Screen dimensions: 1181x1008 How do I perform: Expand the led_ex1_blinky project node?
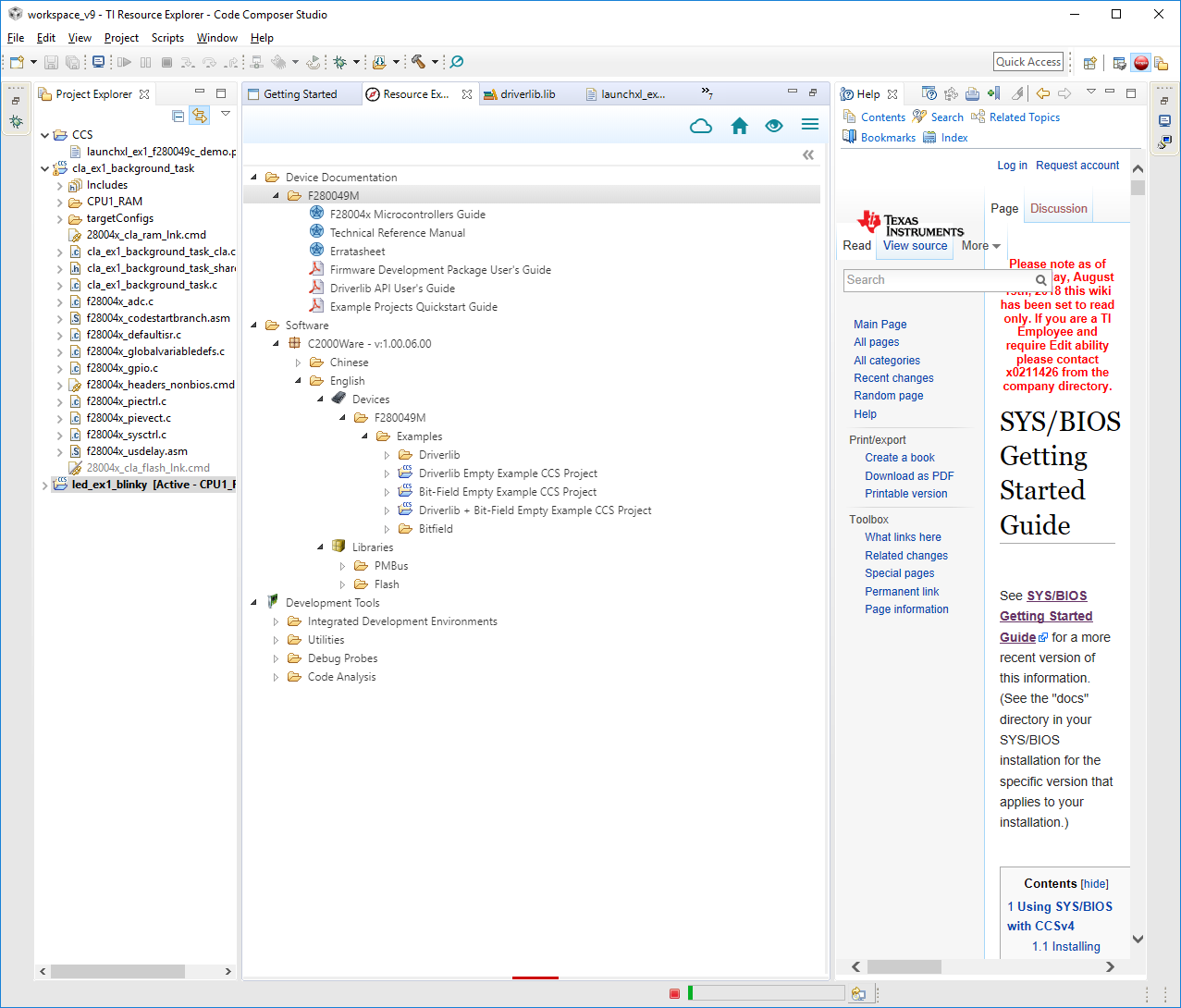[x=44, y=485]
